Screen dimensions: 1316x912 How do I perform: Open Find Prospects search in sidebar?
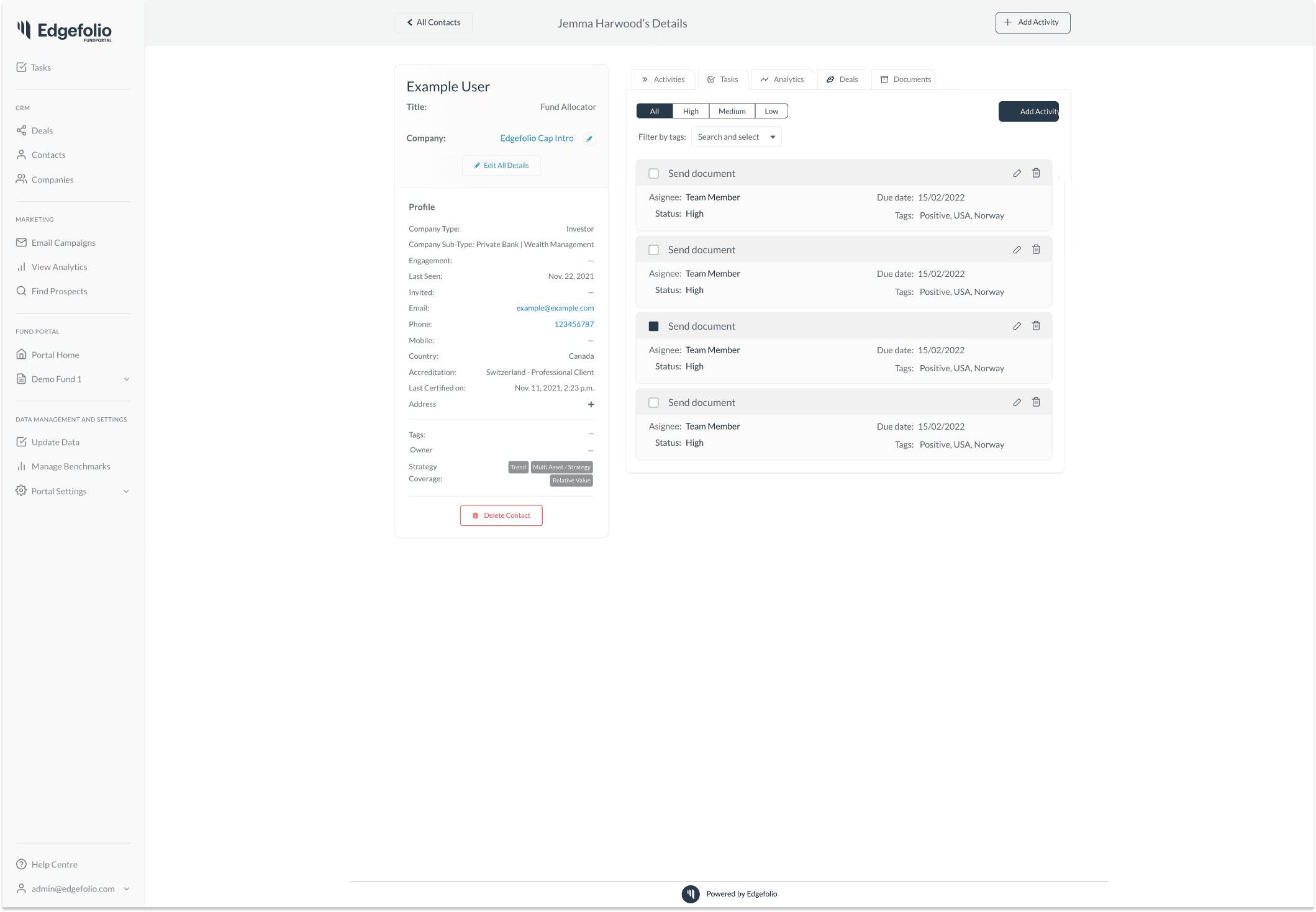59,291
